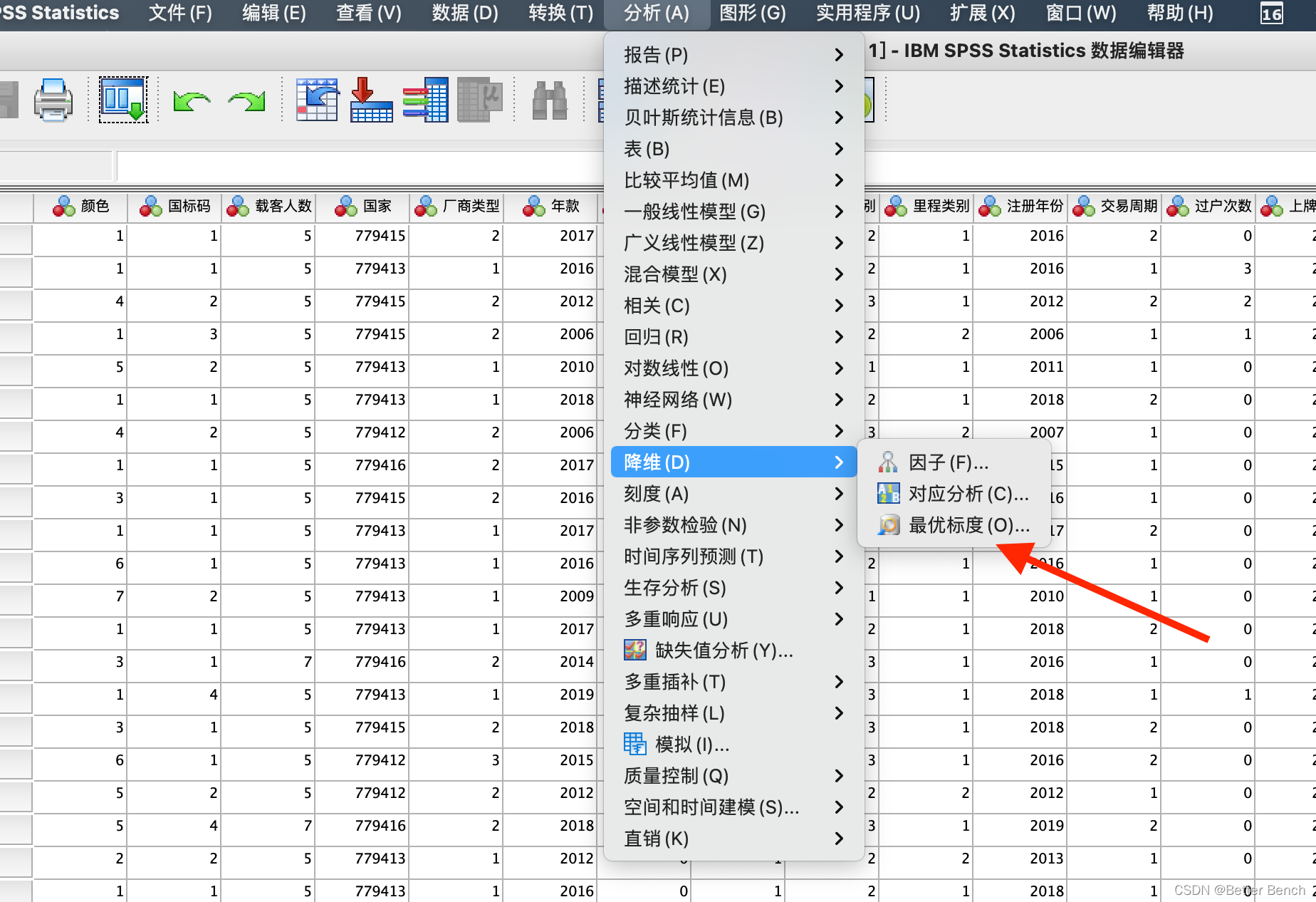This screenshot has height=902, width=1316.
Task: Expand the 分类 (F) submenu arrow
Action: tap(839, 431)
